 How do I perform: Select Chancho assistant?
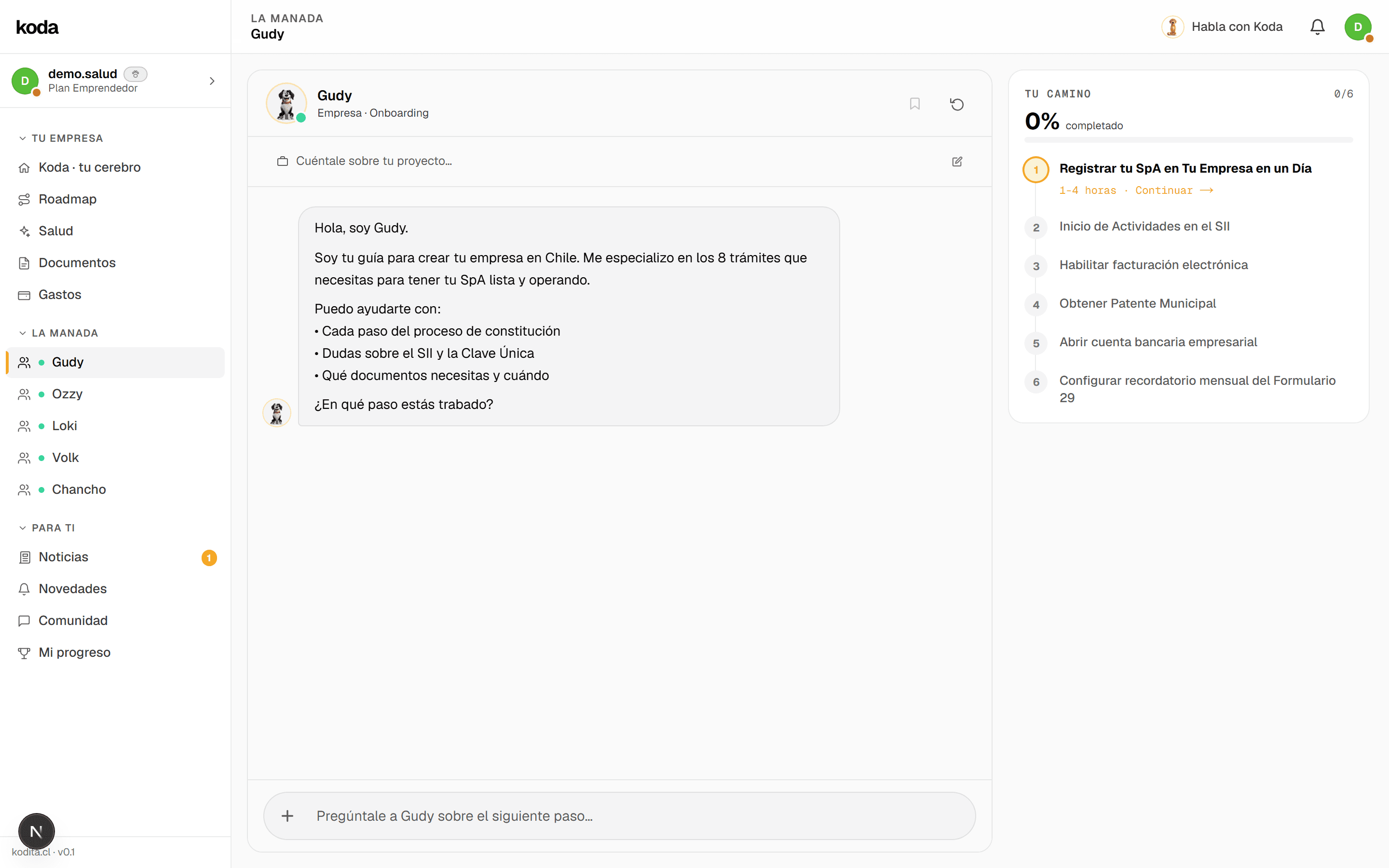coord(115,489)
